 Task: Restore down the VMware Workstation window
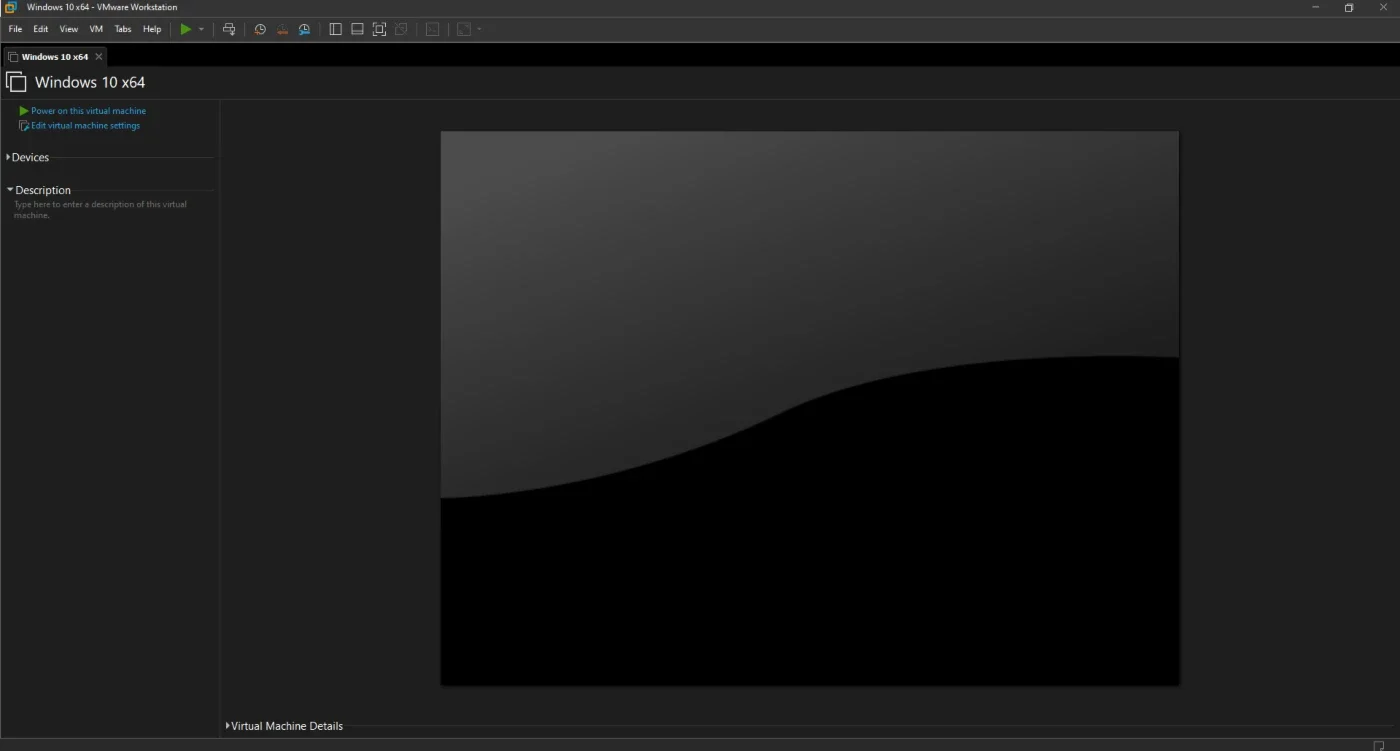(x=1349, y=7)
